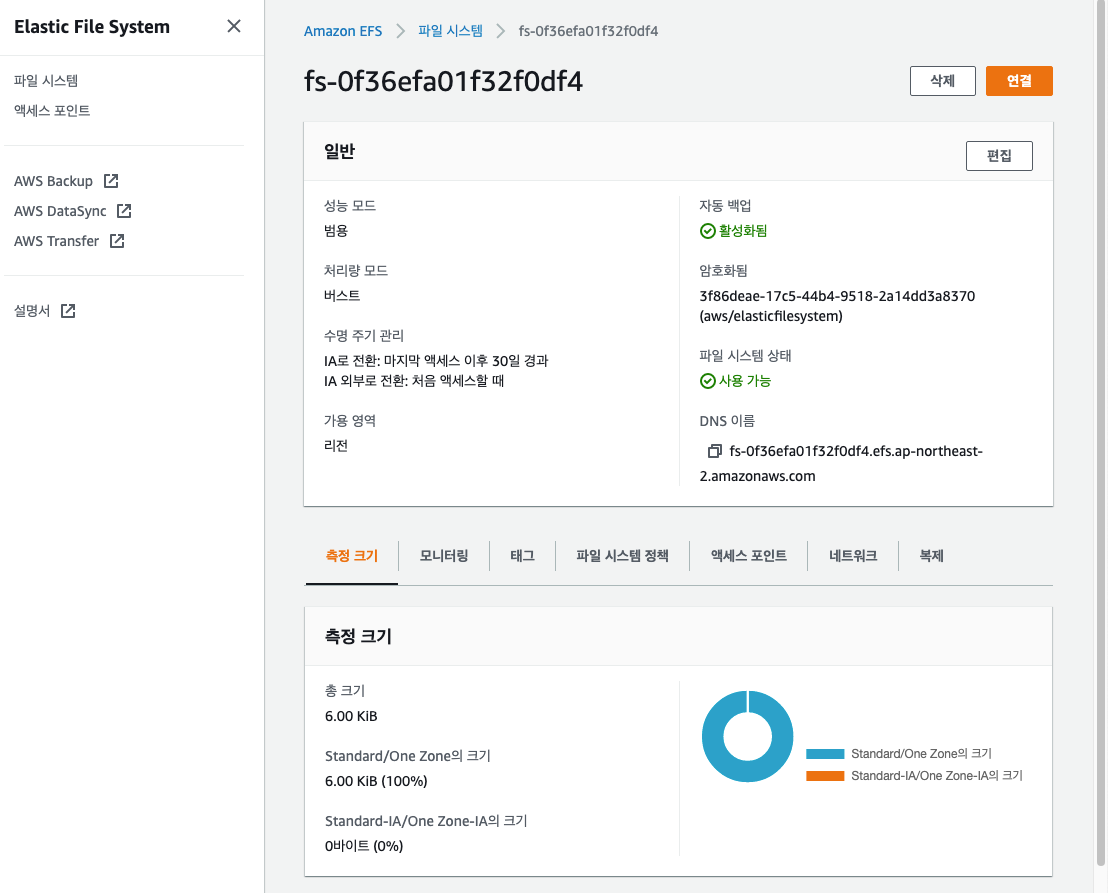The width and height of the screenshot is (1108, 893).
Task: Open the 설명서 documentation link
Action: (x=33, y=311)
